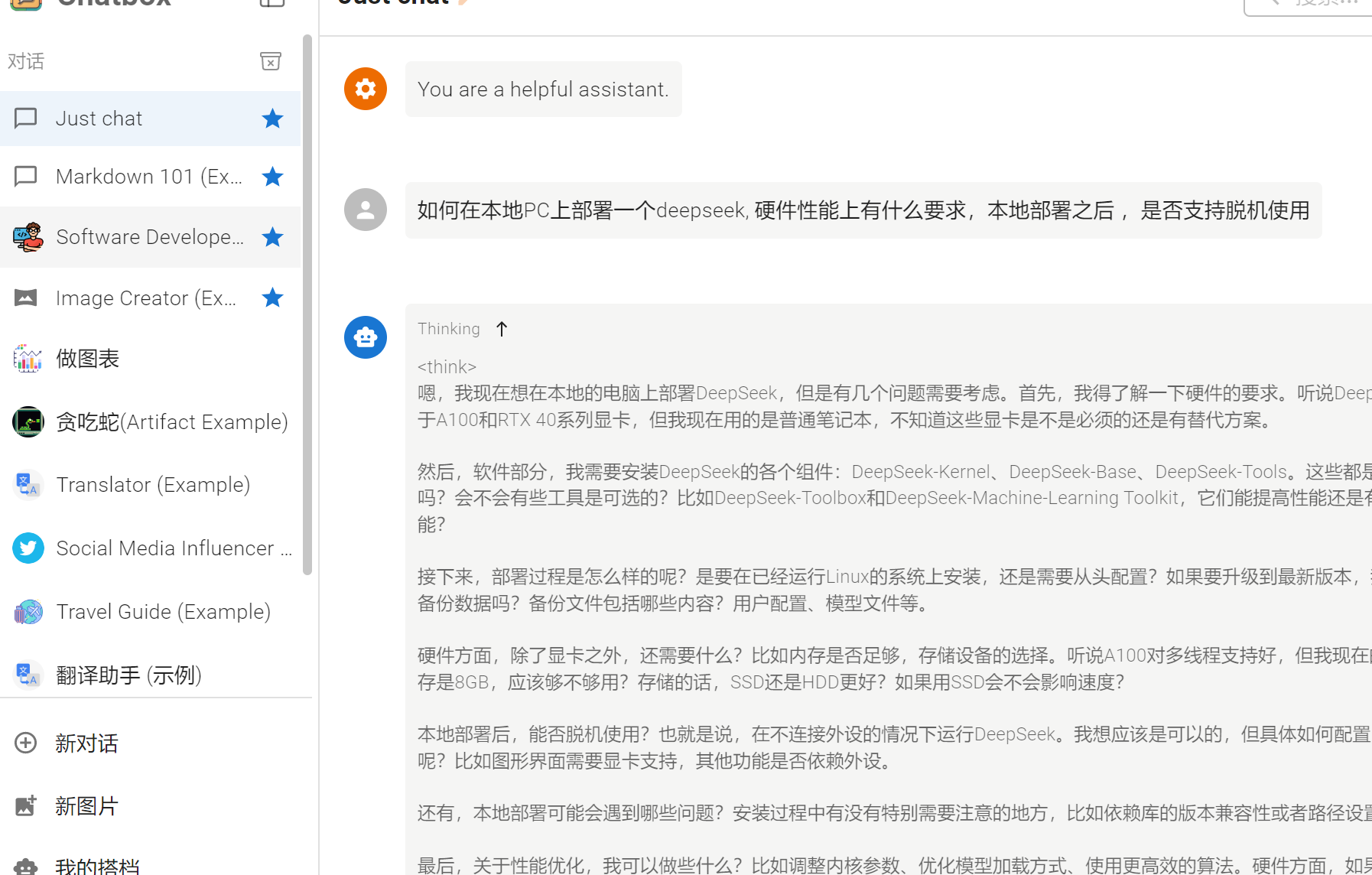1372x875 pixels.
Task: Toggle star on Image Creator conversation
Action: click(272, 298)
